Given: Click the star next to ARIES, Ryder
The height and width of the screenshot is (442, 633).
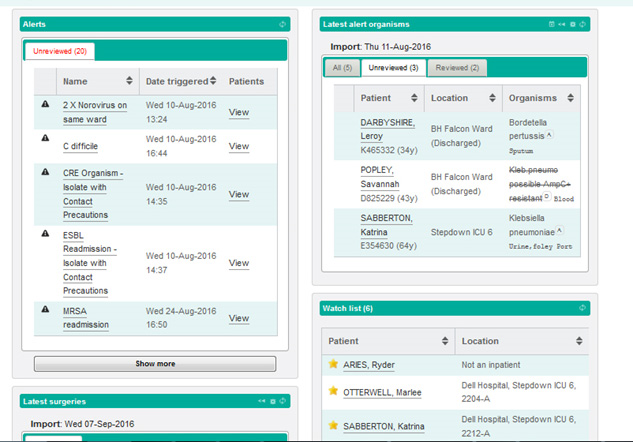Looking at the screenshot, I should [334, 364].
